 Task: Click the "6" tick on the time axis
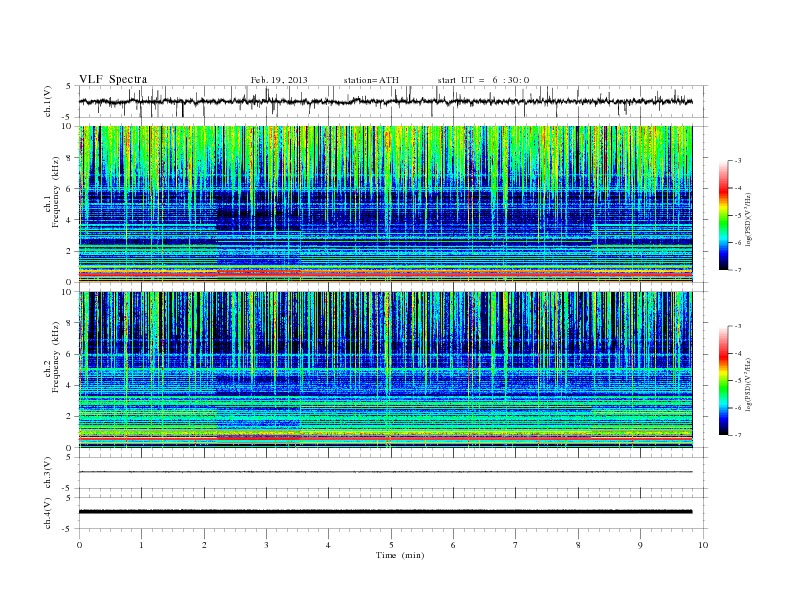(x=453, y=545)
